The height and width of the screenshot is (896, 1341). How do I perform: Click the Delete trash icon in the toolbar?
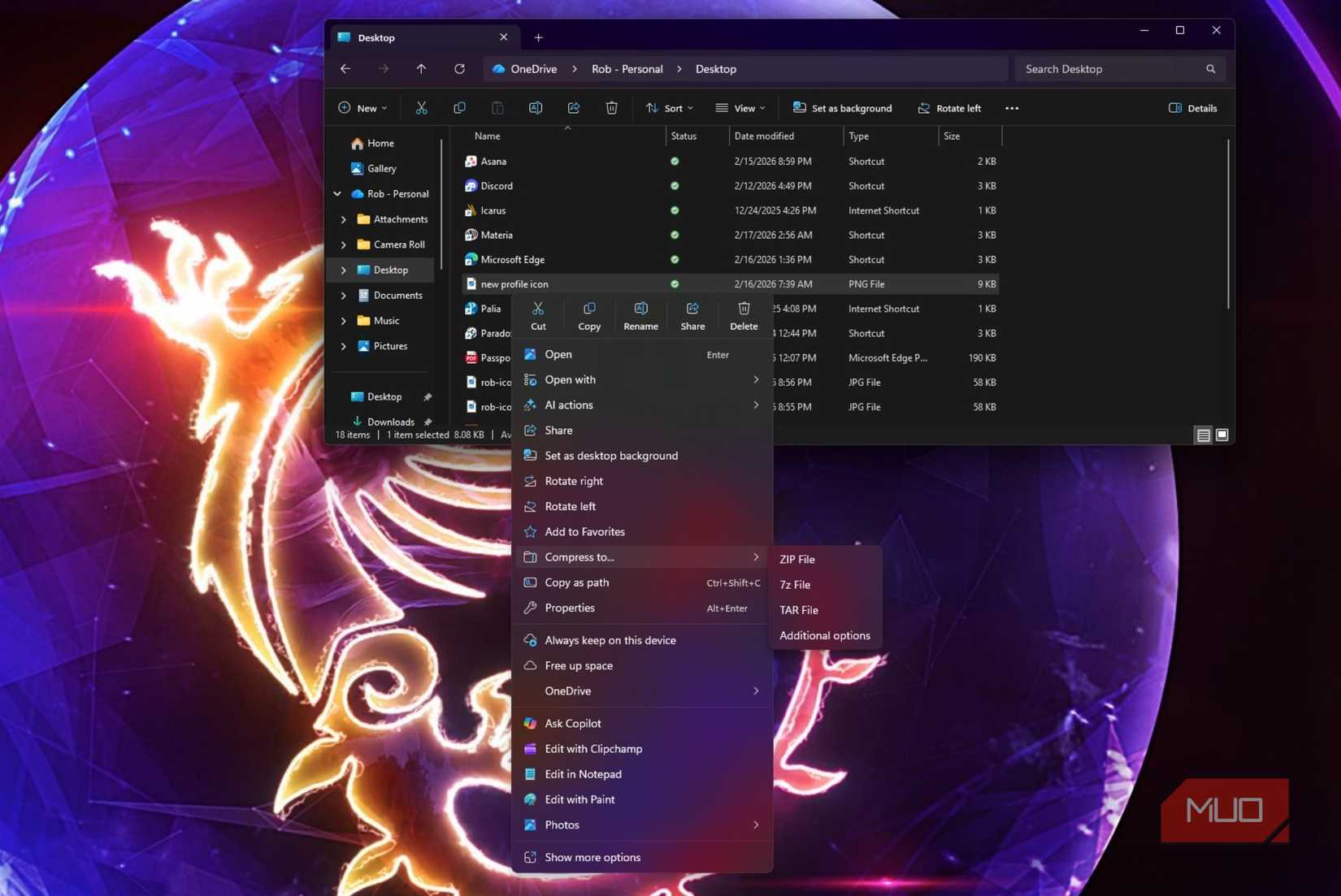tap(612, 108)
